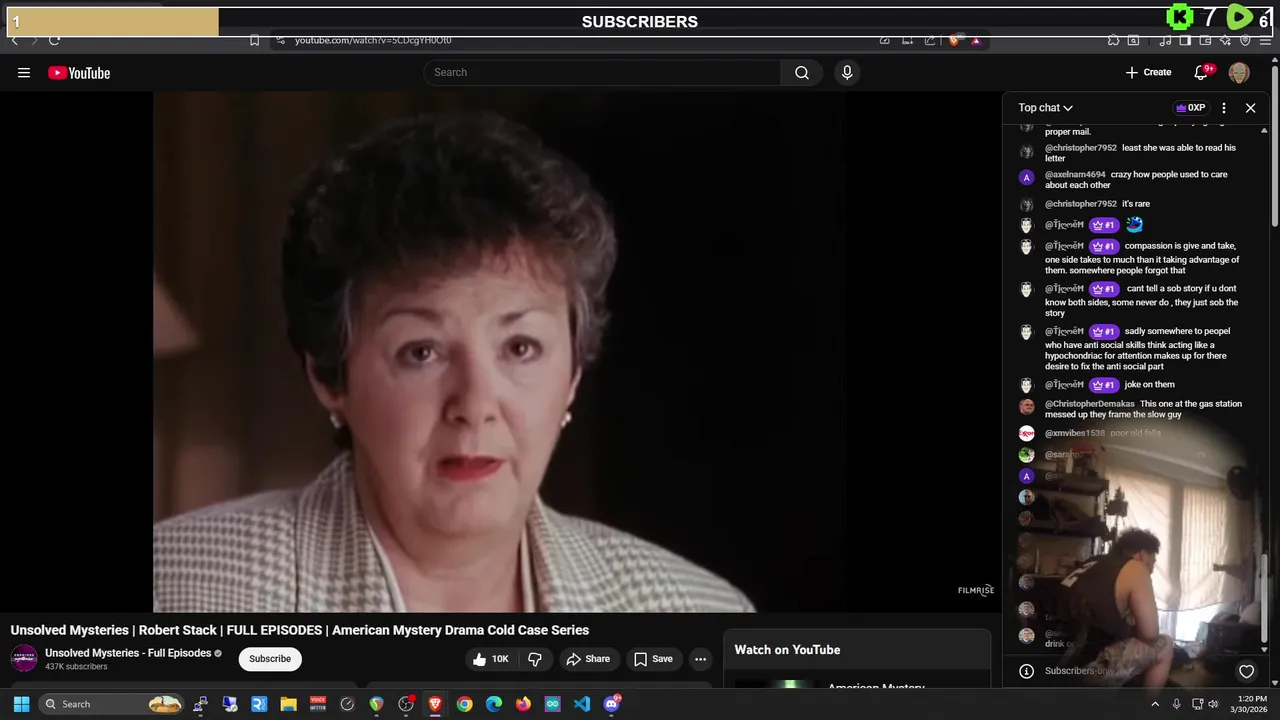The image size is (1280, 720).
Task: Click the channel avatar next to title
Action: 24,659
